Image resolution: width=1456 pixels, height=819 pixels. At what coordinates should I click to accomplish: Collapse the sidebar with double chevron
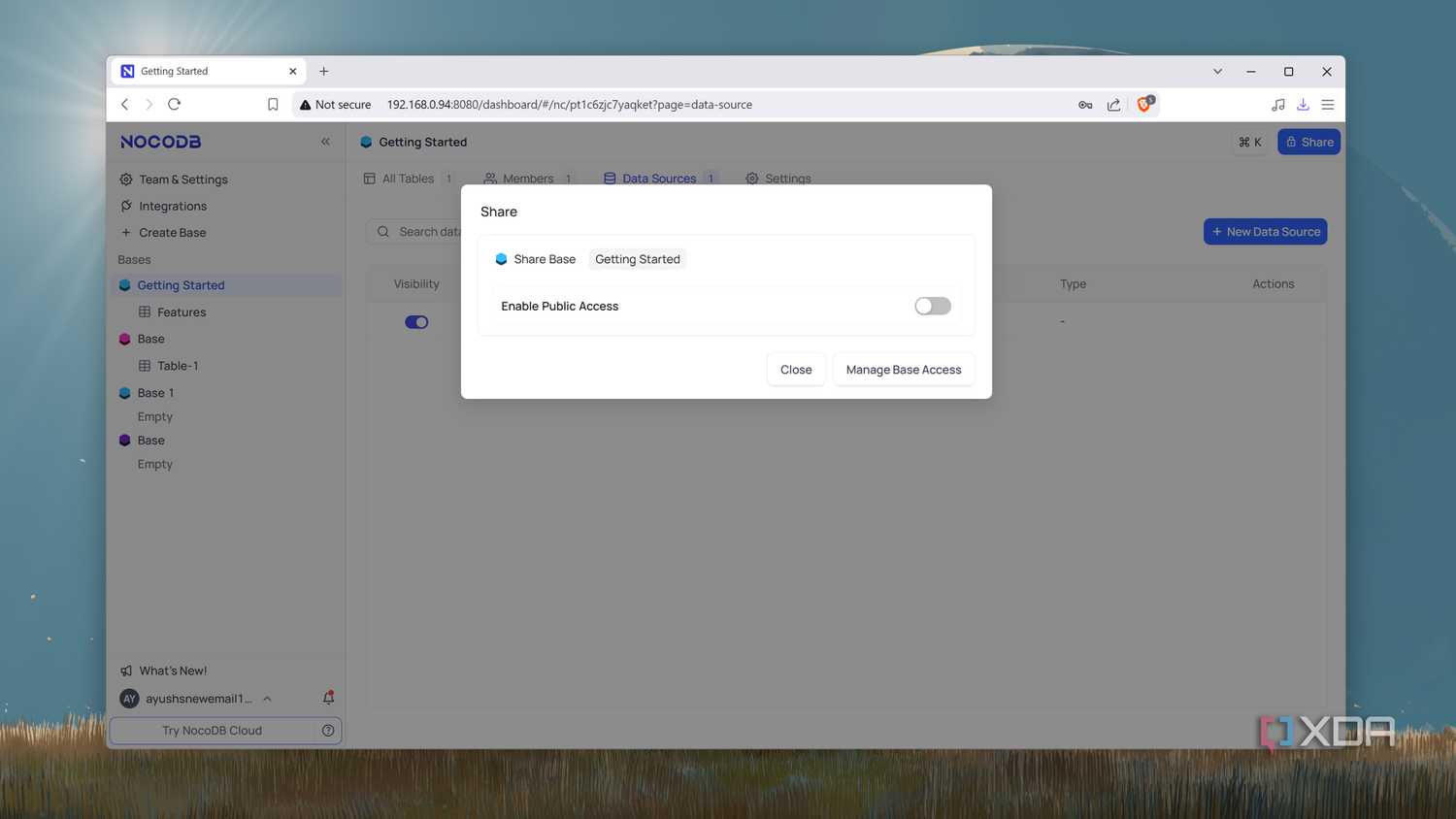pos(325,142)
